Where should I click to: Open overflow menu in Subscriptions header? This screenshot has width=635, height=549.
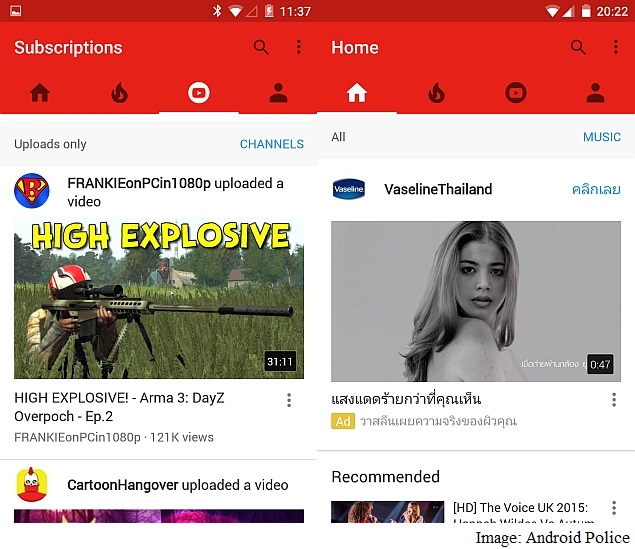298,47
